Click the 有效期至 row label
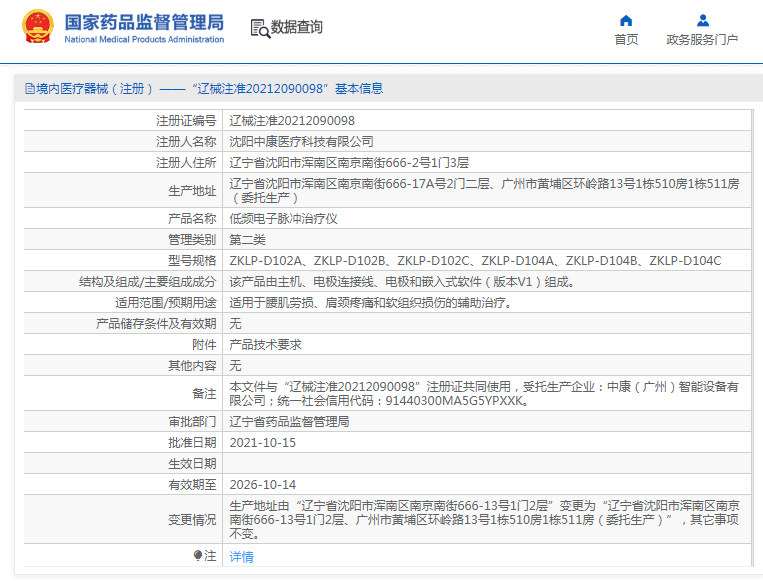Viewport: 763px width, 582px height. click(x=192, y=485)
